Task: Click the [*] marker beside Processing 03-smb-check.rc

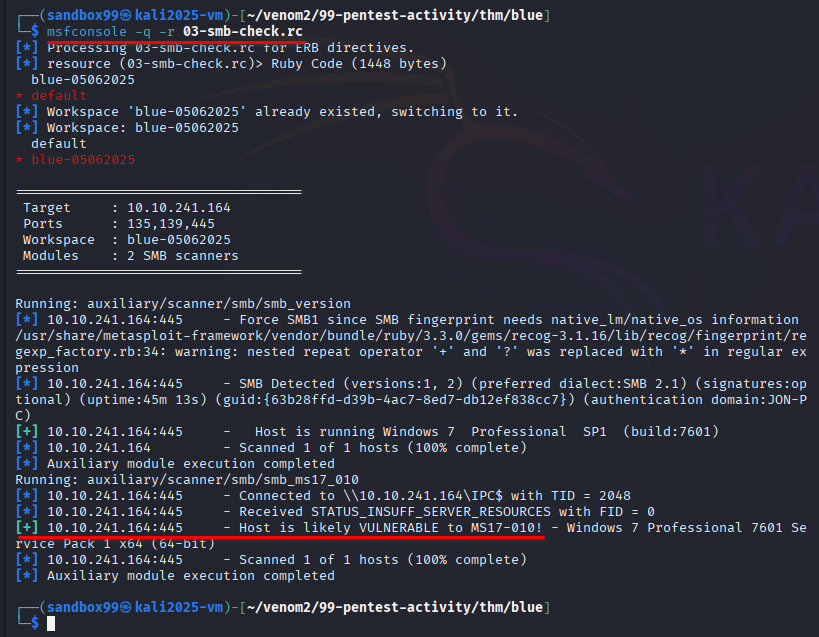Action: (x=27, y=48)
